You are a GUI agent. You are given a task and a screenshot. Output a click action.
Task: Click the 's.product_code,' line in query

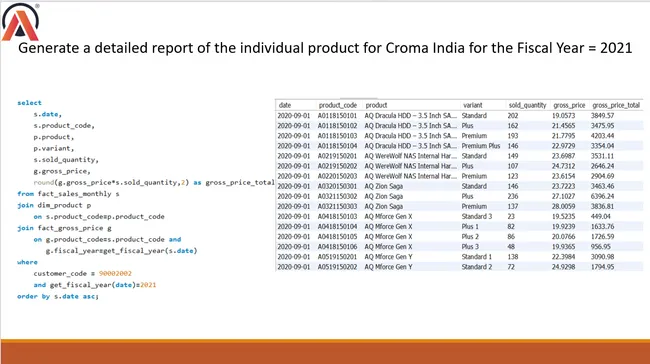64,126
